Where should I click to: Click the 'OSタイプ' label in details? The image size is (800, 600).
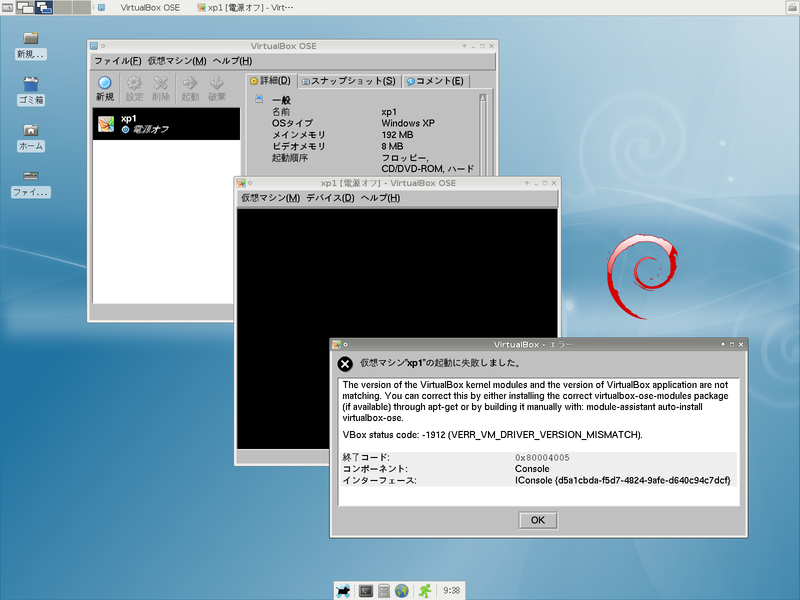[292, 123]
